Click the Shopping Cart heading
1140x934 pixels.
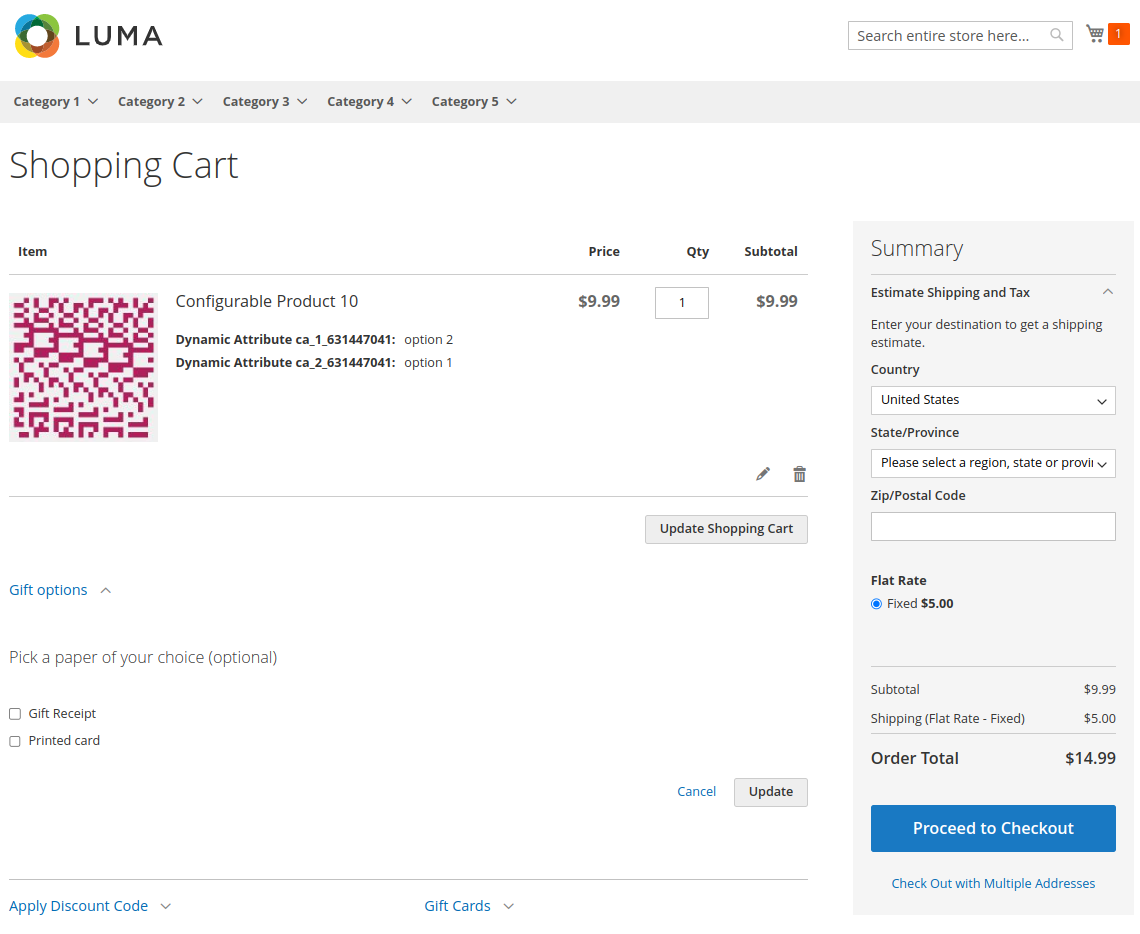124,166
